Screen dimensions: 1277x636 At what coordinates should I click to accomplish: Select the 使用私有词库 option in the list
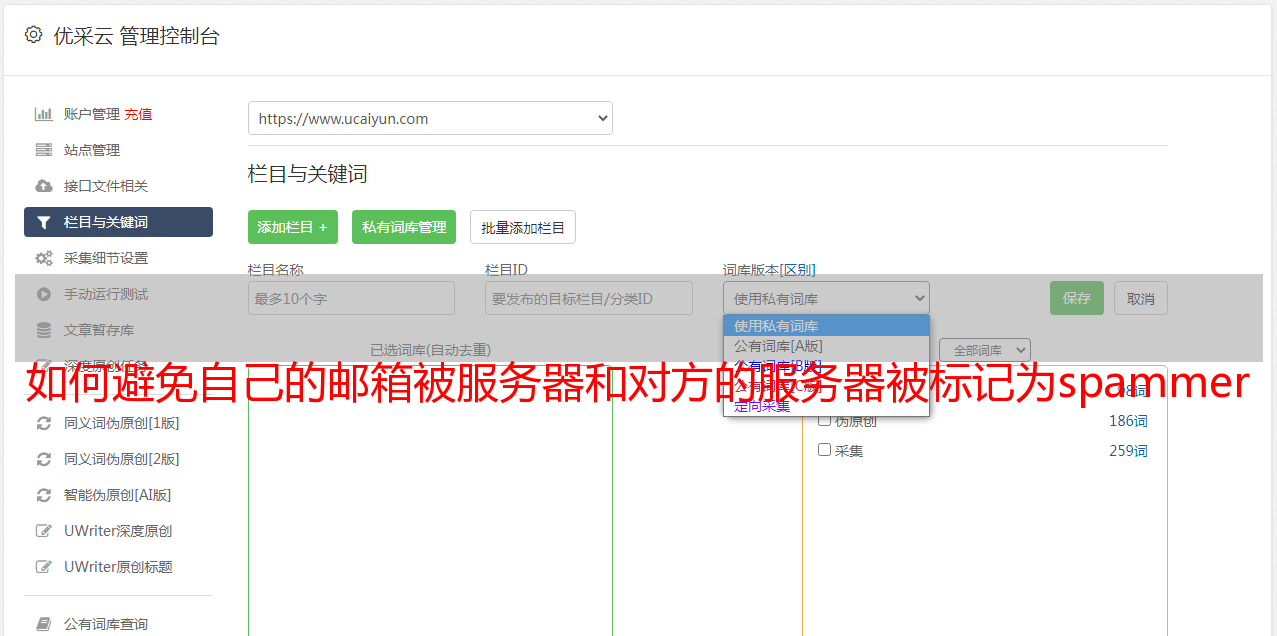(826, 325)
